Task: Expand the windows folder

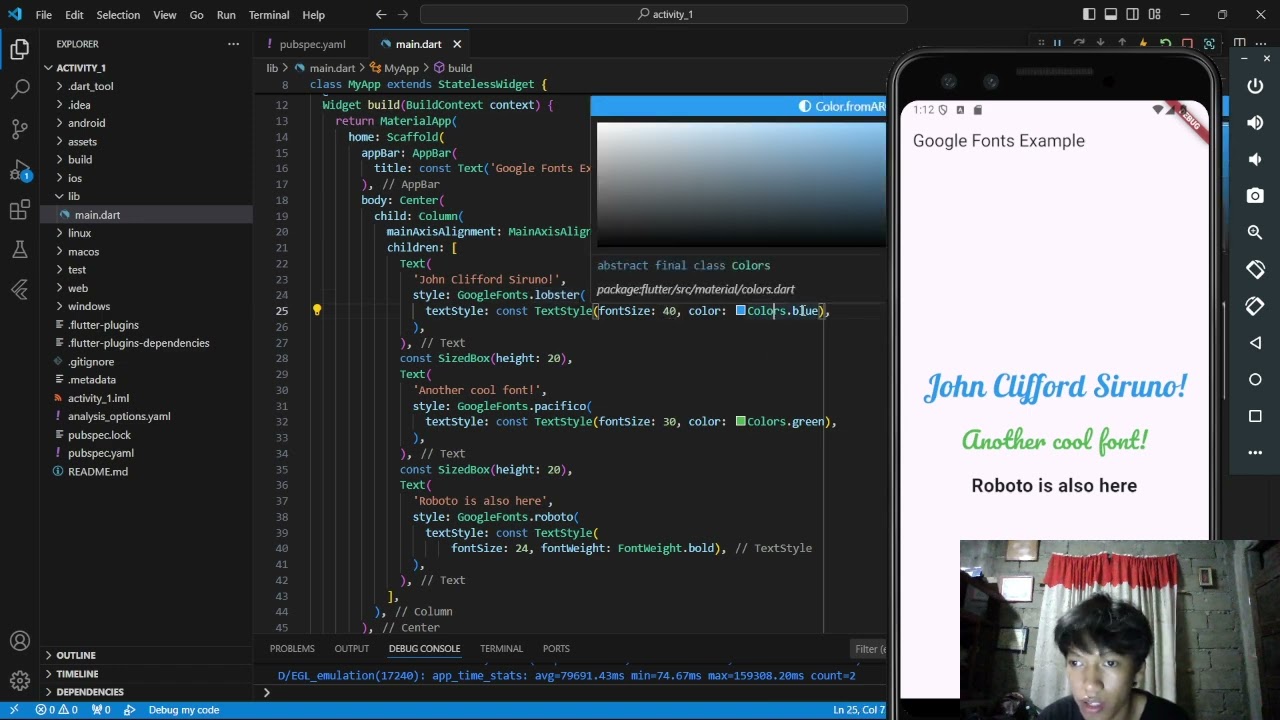Action: pyautogui.click(x=89, y=306)
